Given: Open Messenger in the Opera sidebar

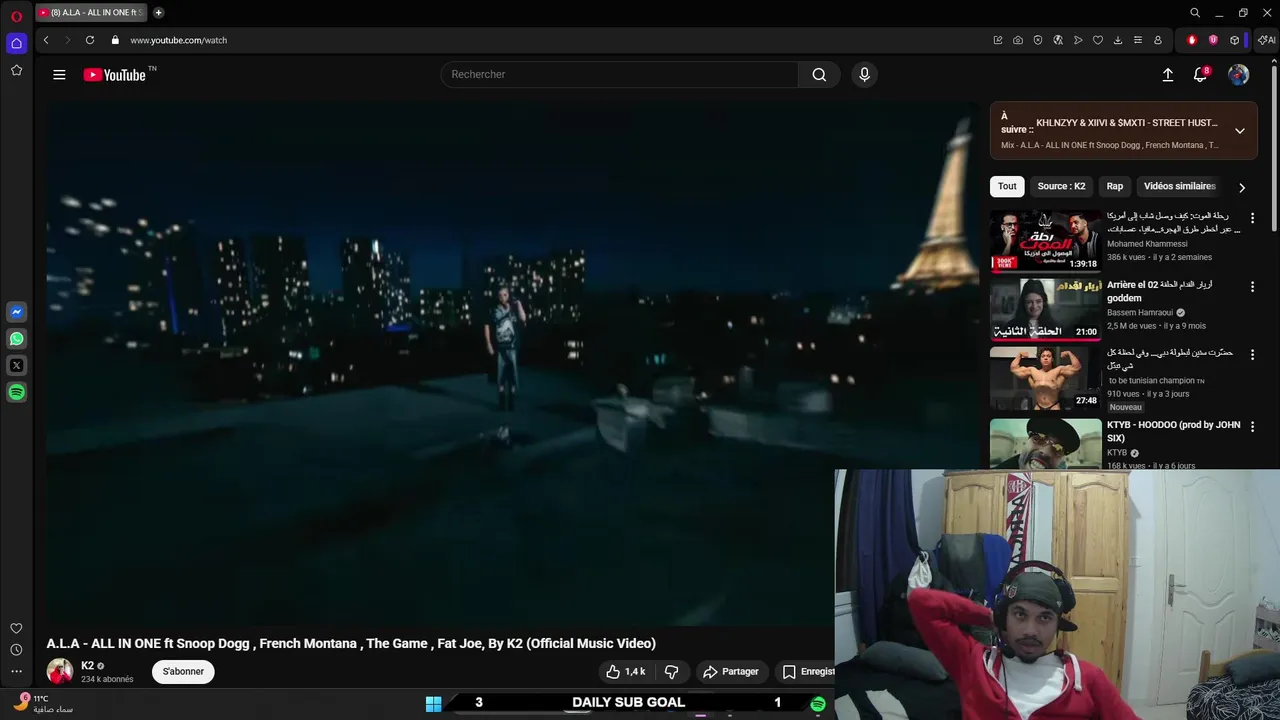Looking at the screenshot, I should click(x=16, y=312).
